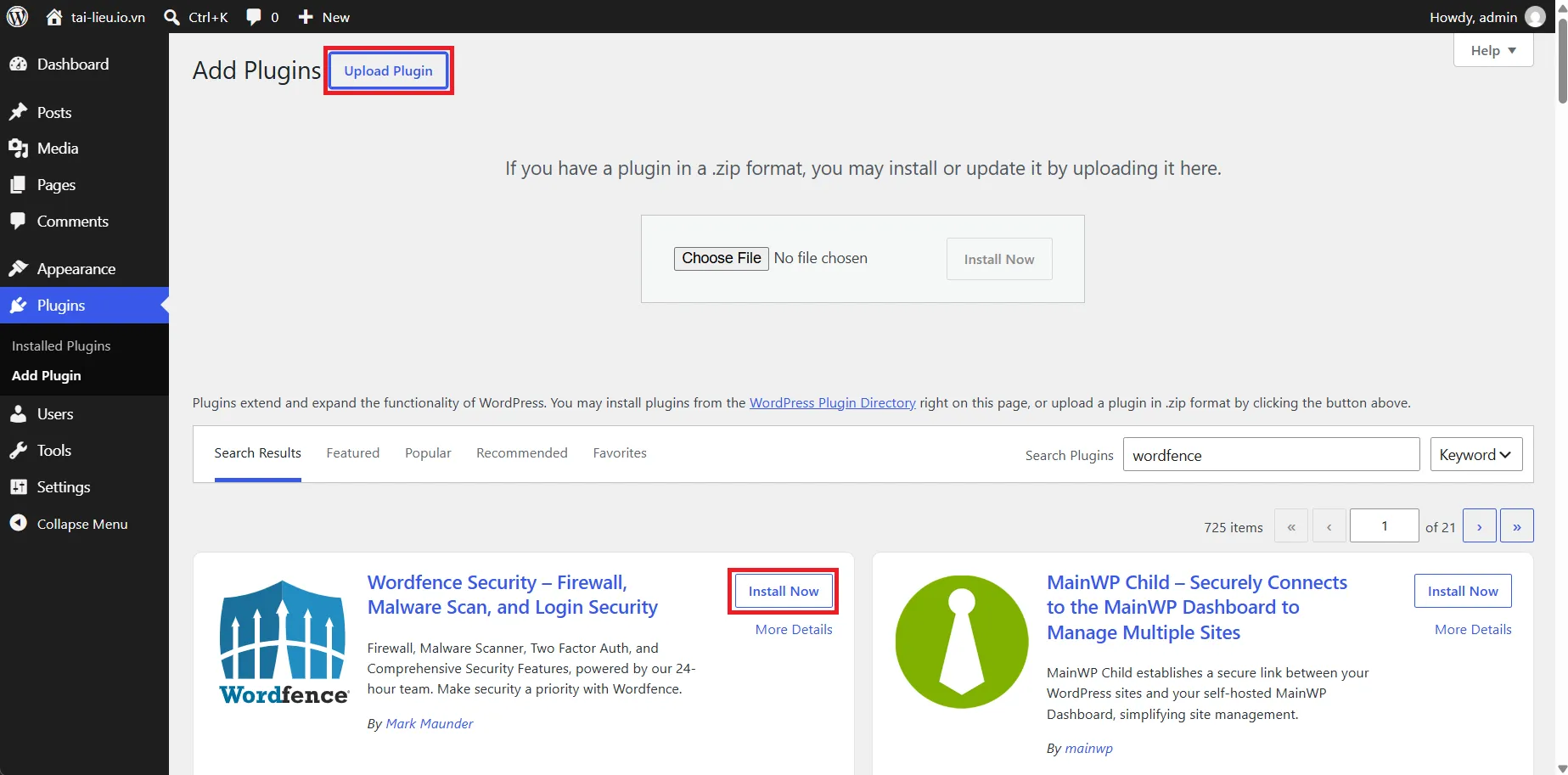Switch to the Popular tab
The image size is (1568, 775).
click(x=428, y=453)
